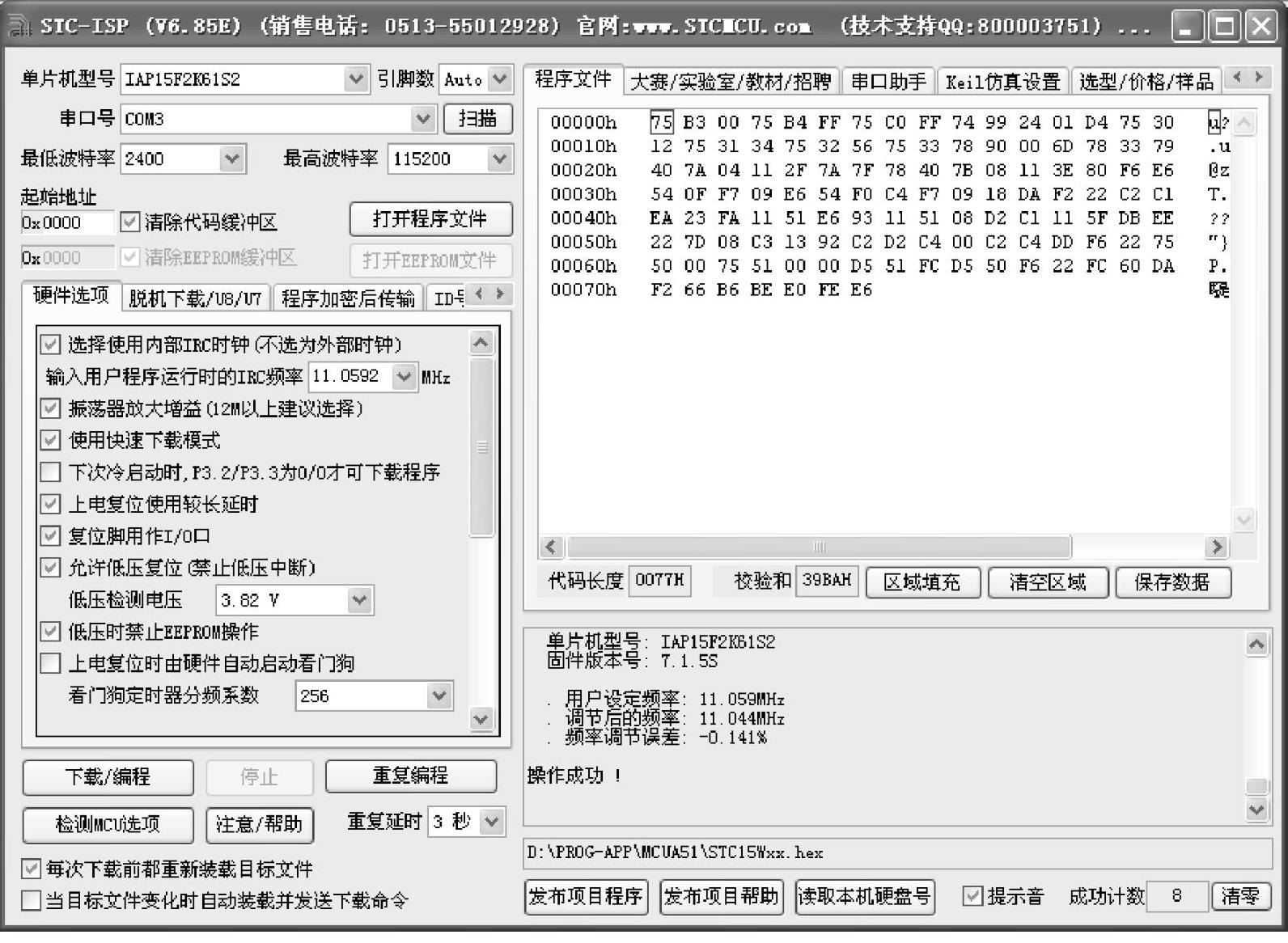The width and height of the screenshot is (1288, 943).
Task: Switch to Keil仿真设置 tab
Action: (x=1002, y=82)
